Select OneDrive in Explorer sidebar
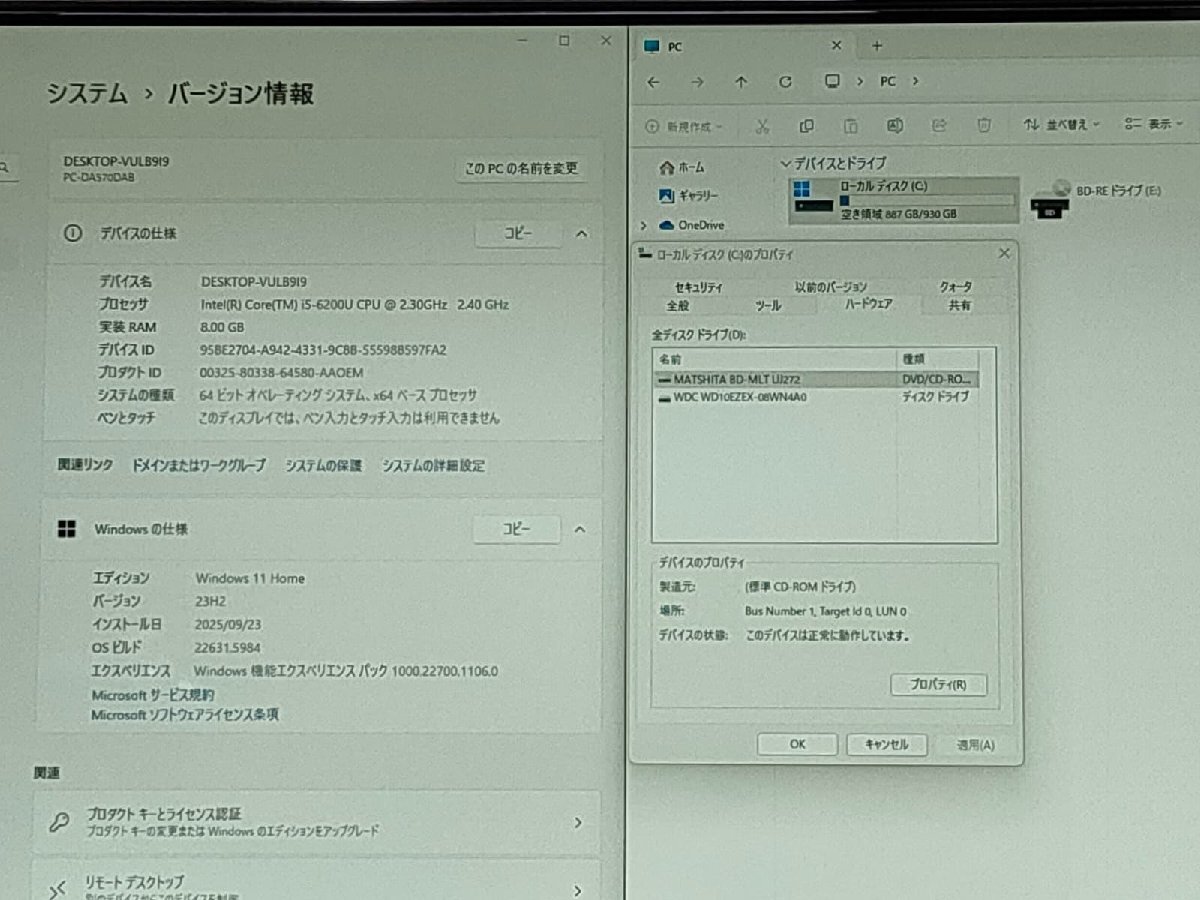This screenshot has width=1200, height=900. tap(691, 225)
